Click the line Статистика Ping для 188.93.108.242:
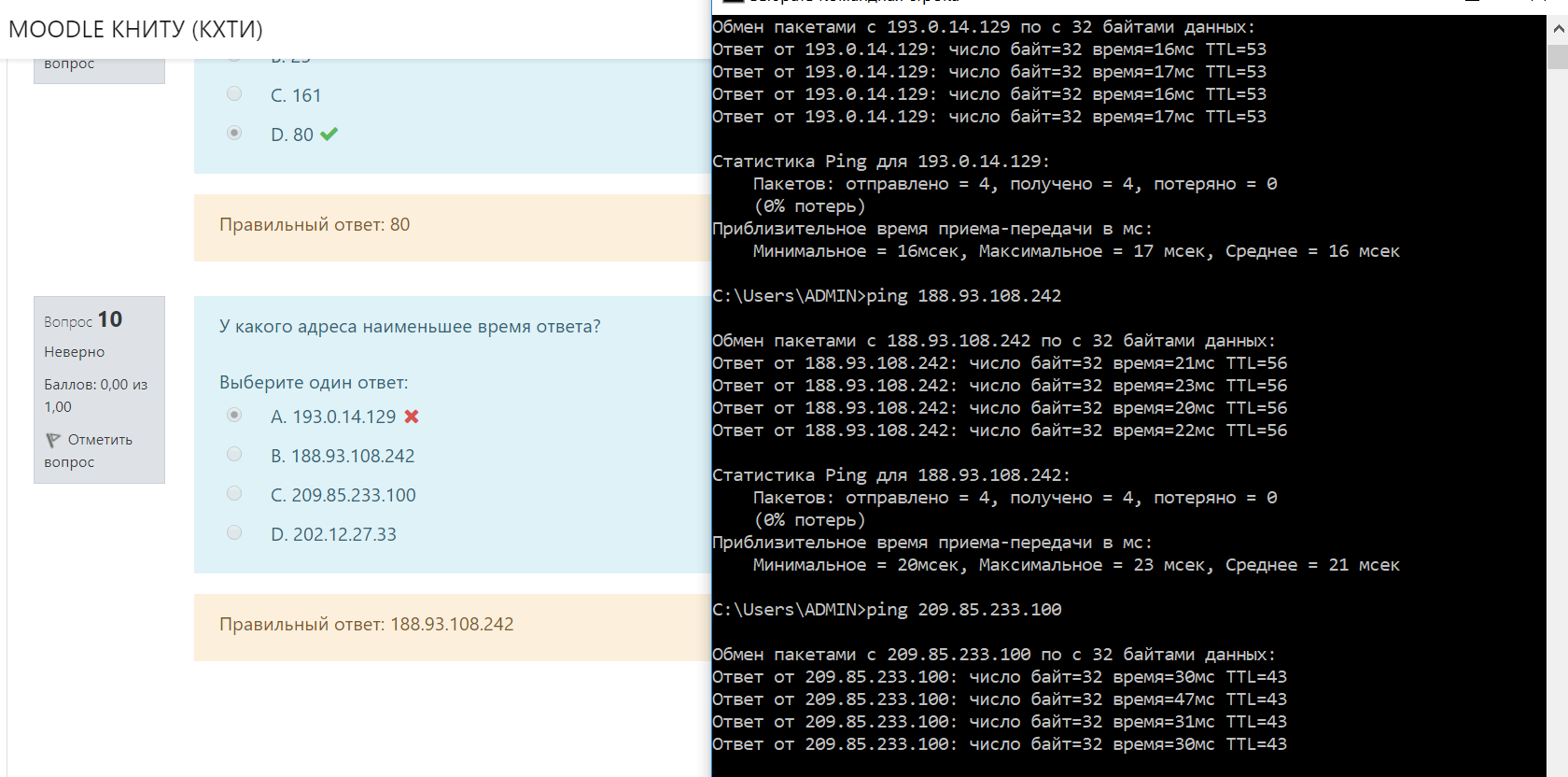The image size is (1568, 777). 891,475
